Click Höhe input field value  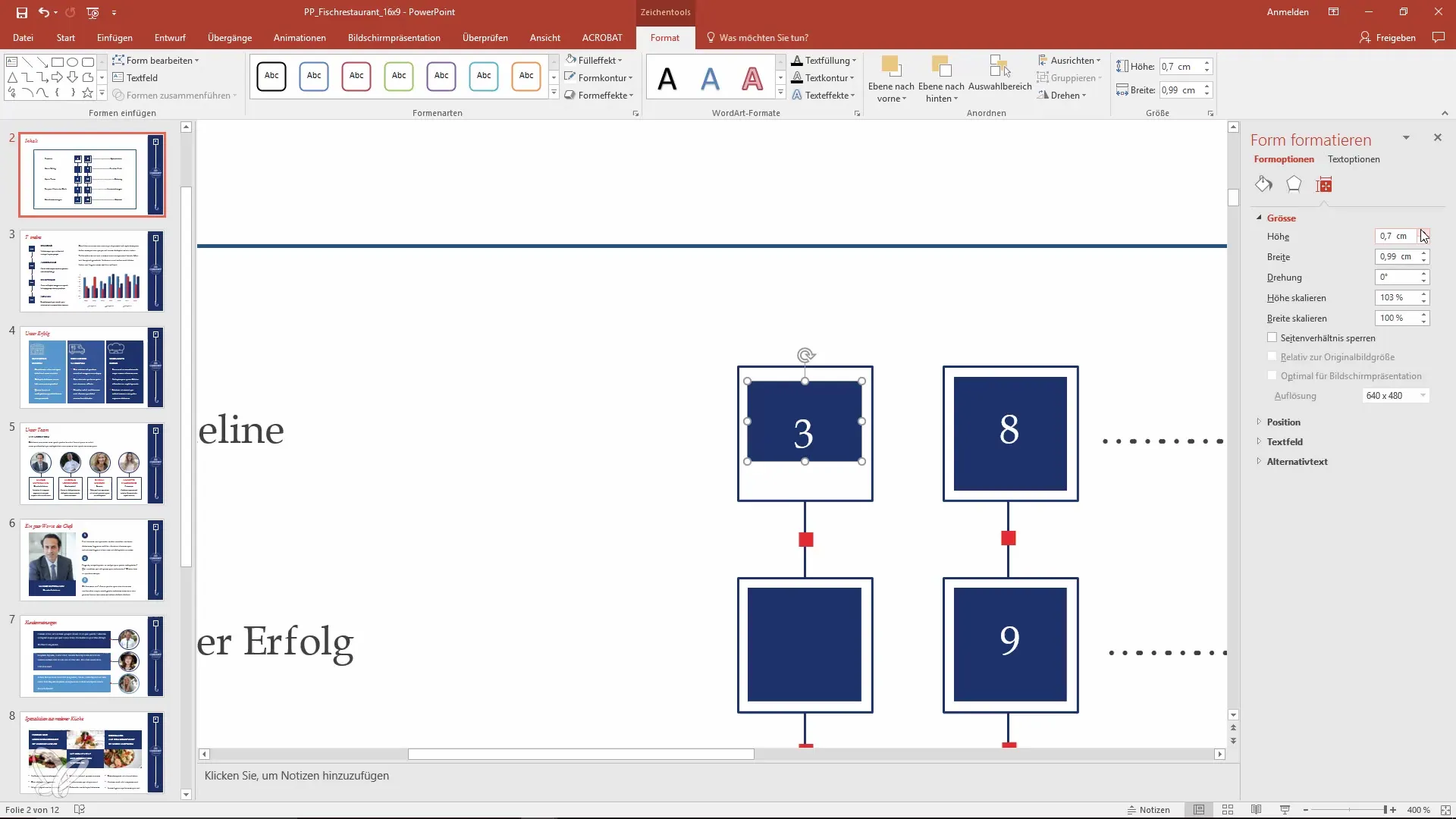(x=1395, y=236)
